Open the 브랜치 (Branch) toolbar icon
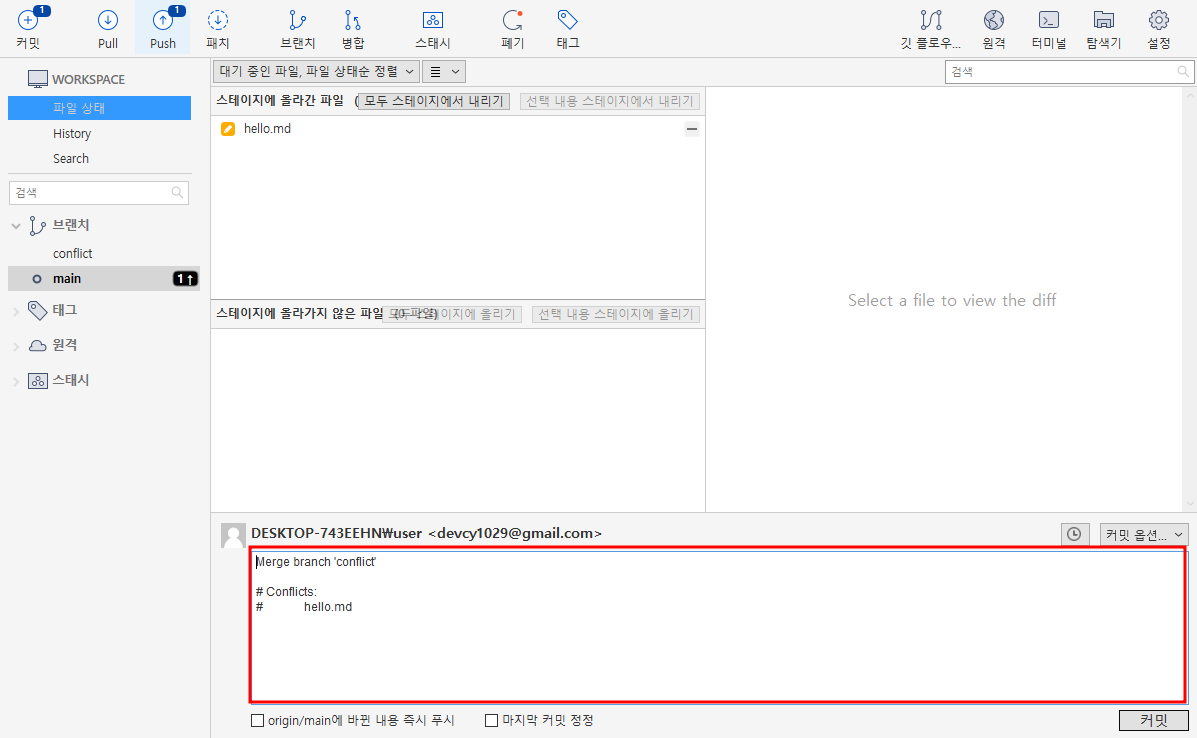This screenshot has height=738, width=1197. click(297, 21)
